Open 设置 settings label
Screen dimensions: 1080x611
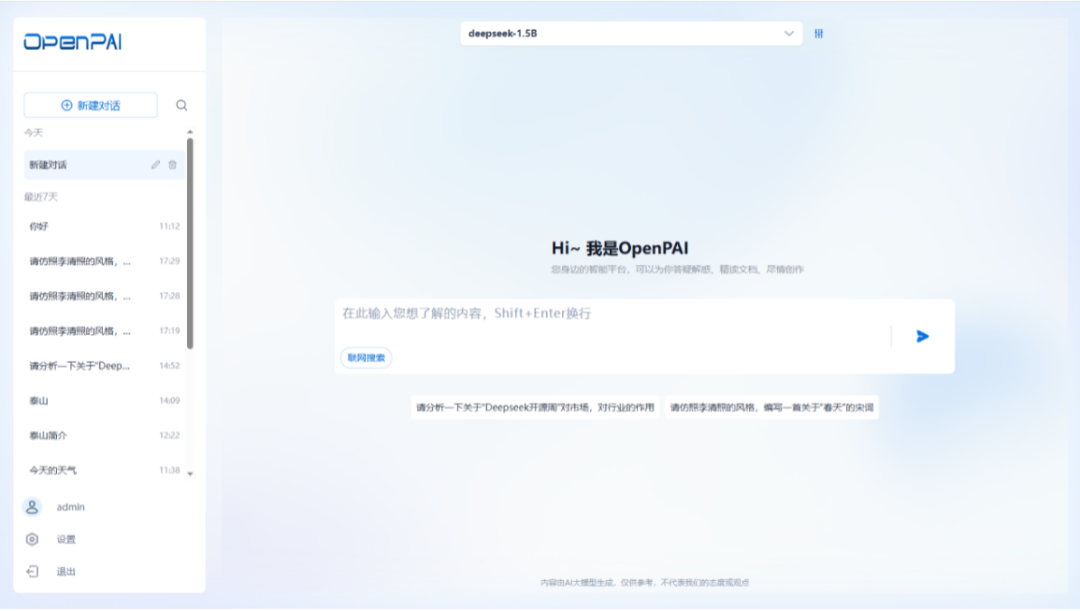[66, 540]
